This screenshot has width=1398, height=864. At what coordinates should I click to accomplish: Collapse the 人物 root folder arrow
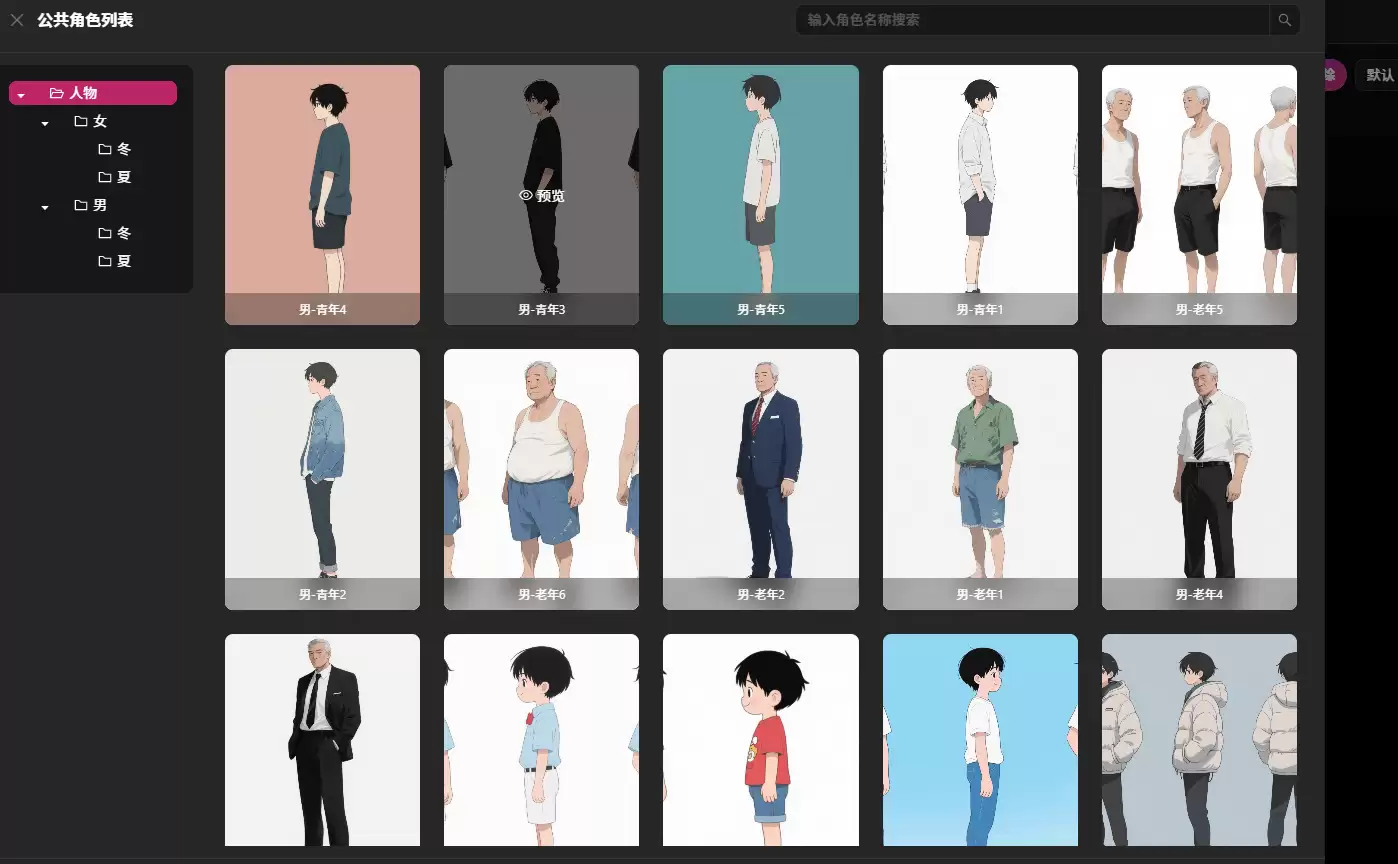(21, 94)
